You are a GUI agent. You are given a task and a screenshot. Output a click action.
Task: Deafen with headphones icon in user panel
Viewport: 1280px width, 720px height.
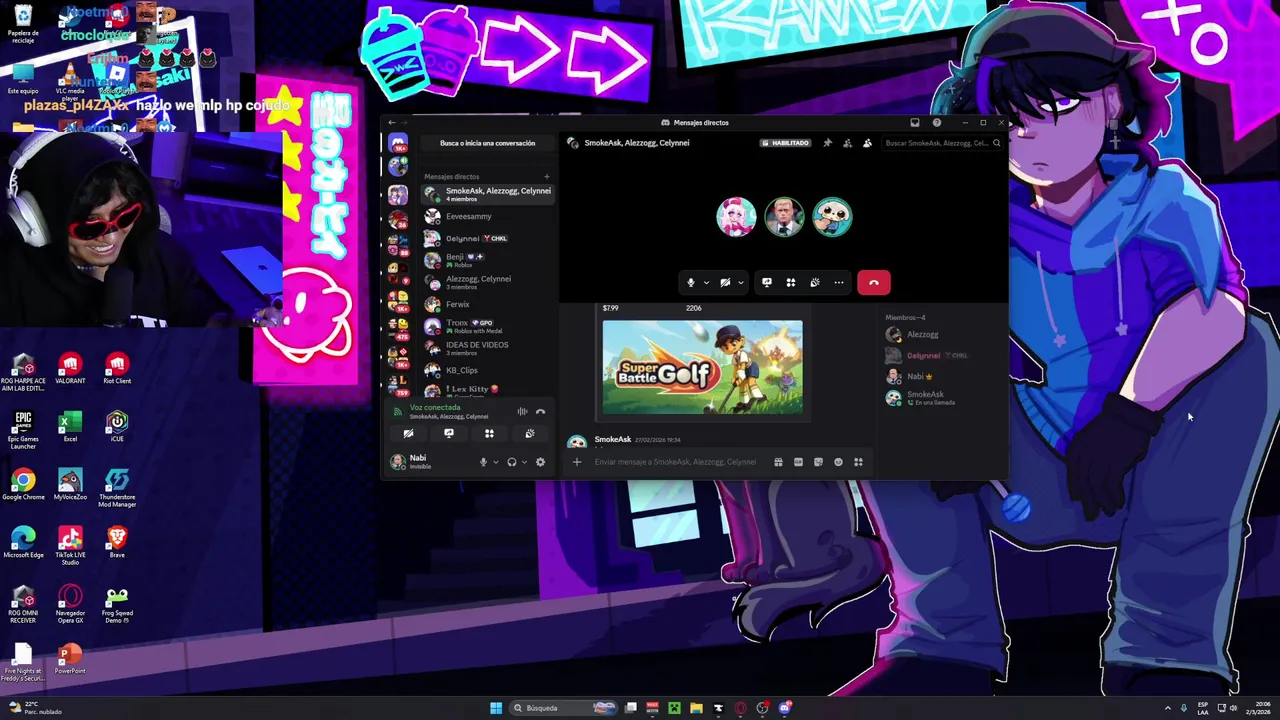(511, 462)
